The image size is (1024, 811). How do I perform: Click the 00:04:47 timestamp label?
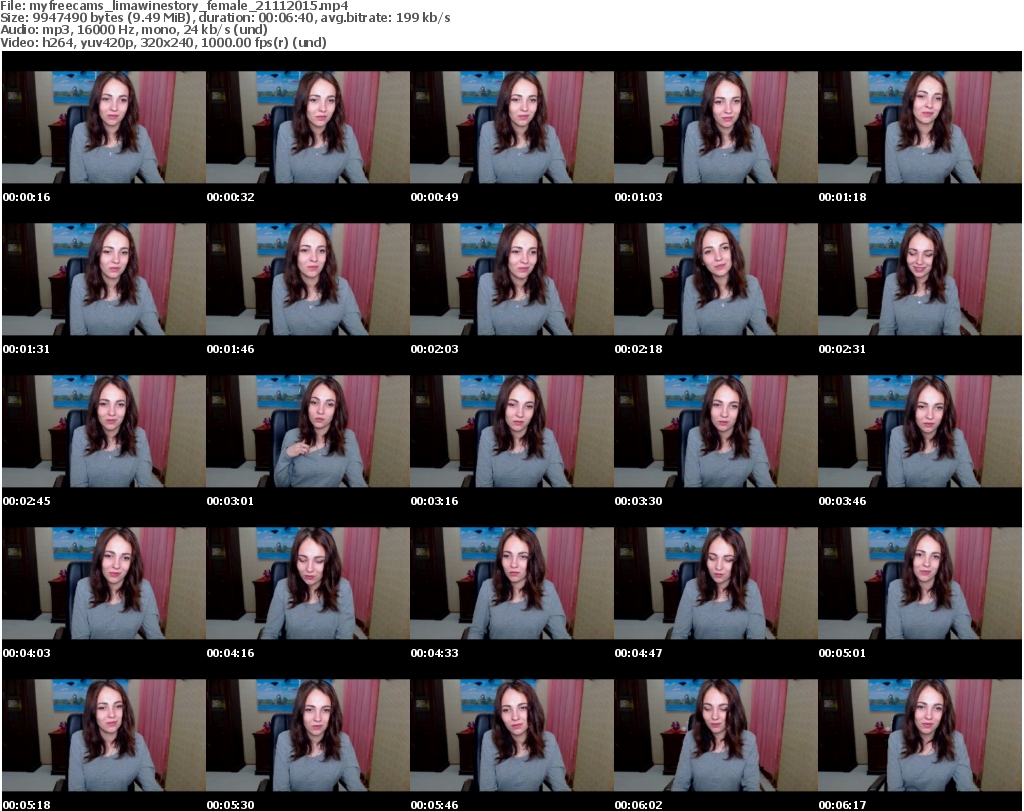click(639, 654)
